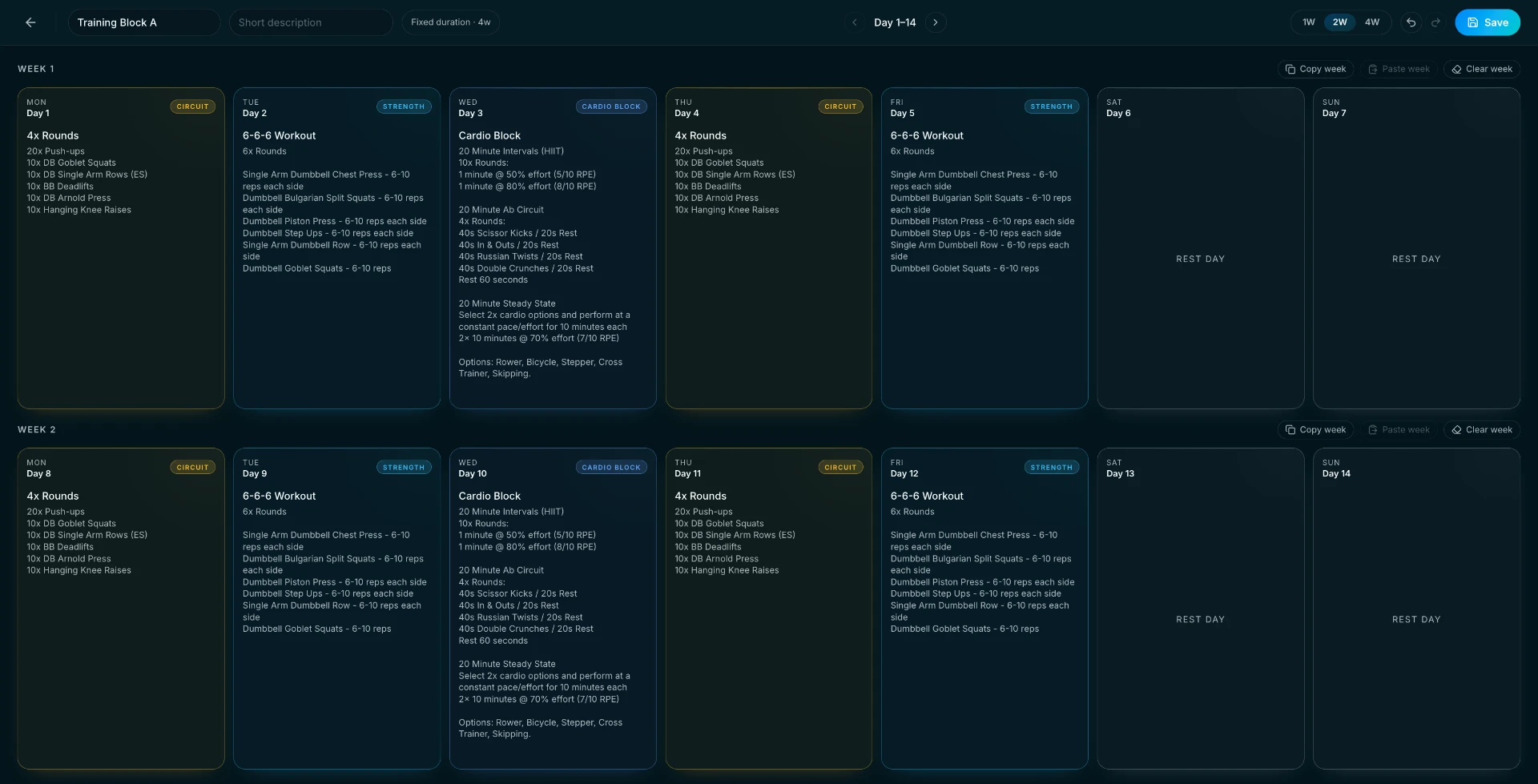The height and width of the screenshot is (784, 1538).
Task: Clear week for Week 1
Action: [x=1482, y=69]
